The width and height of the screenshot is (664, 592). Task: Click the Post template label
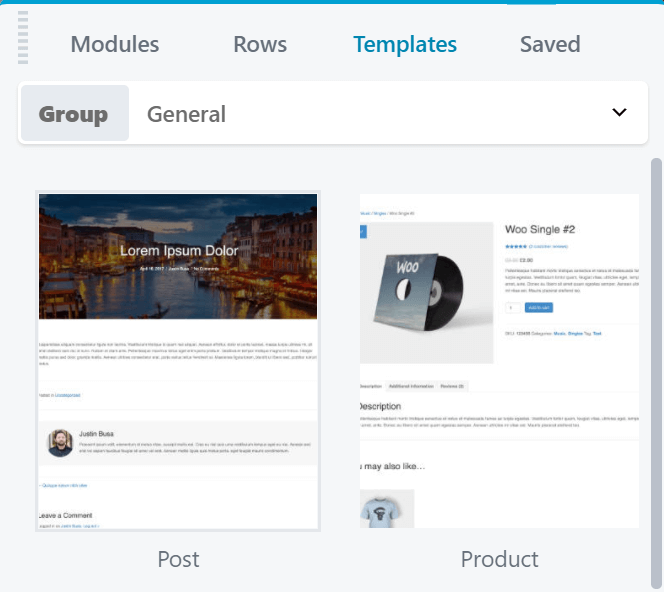click(178, 559)
